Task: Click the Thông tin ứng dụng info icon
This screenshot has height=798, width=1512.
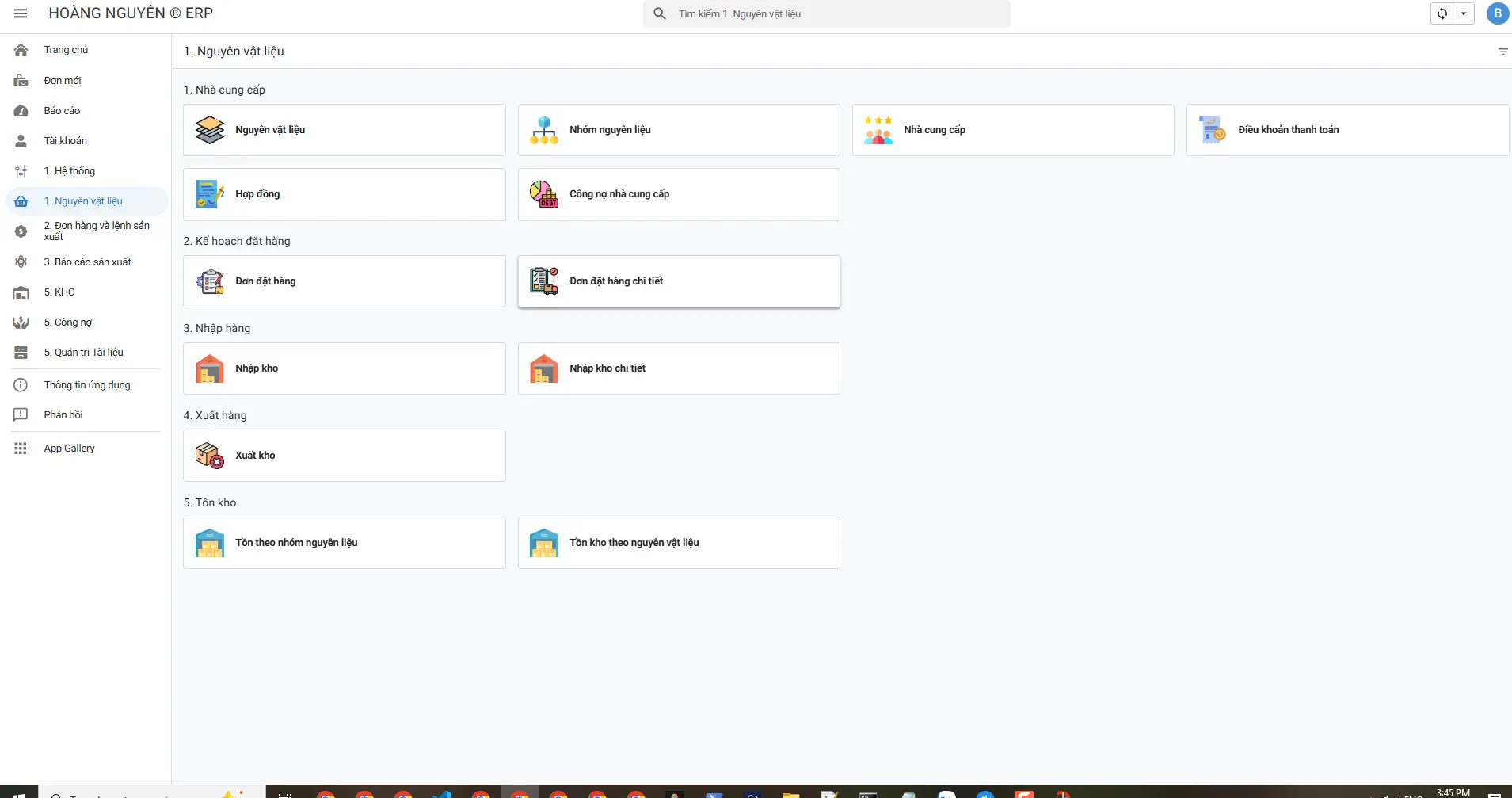Action: (x=21, y=385)
